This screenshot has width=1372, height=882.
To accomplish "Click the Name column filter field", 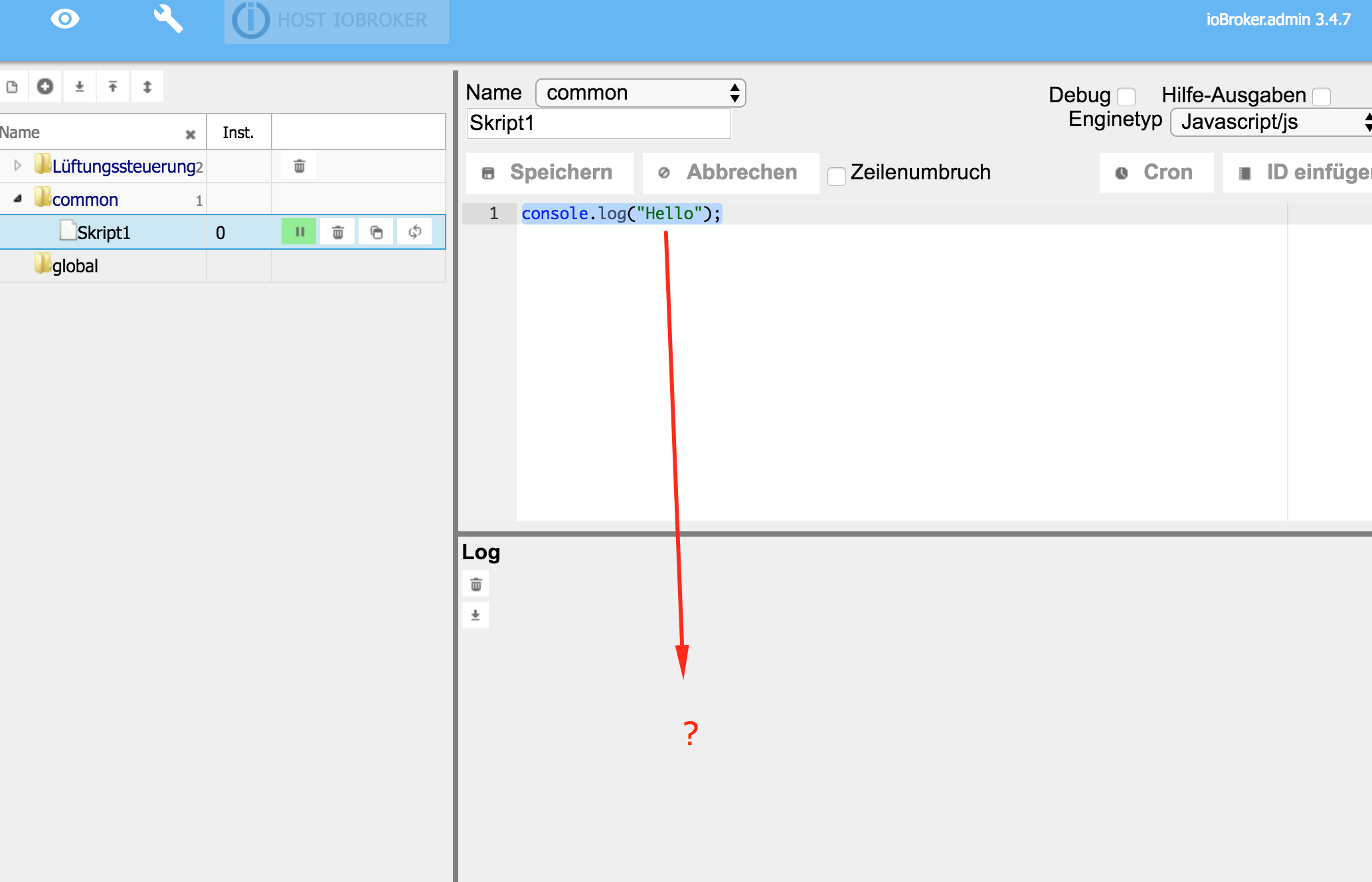I will 92,133.
